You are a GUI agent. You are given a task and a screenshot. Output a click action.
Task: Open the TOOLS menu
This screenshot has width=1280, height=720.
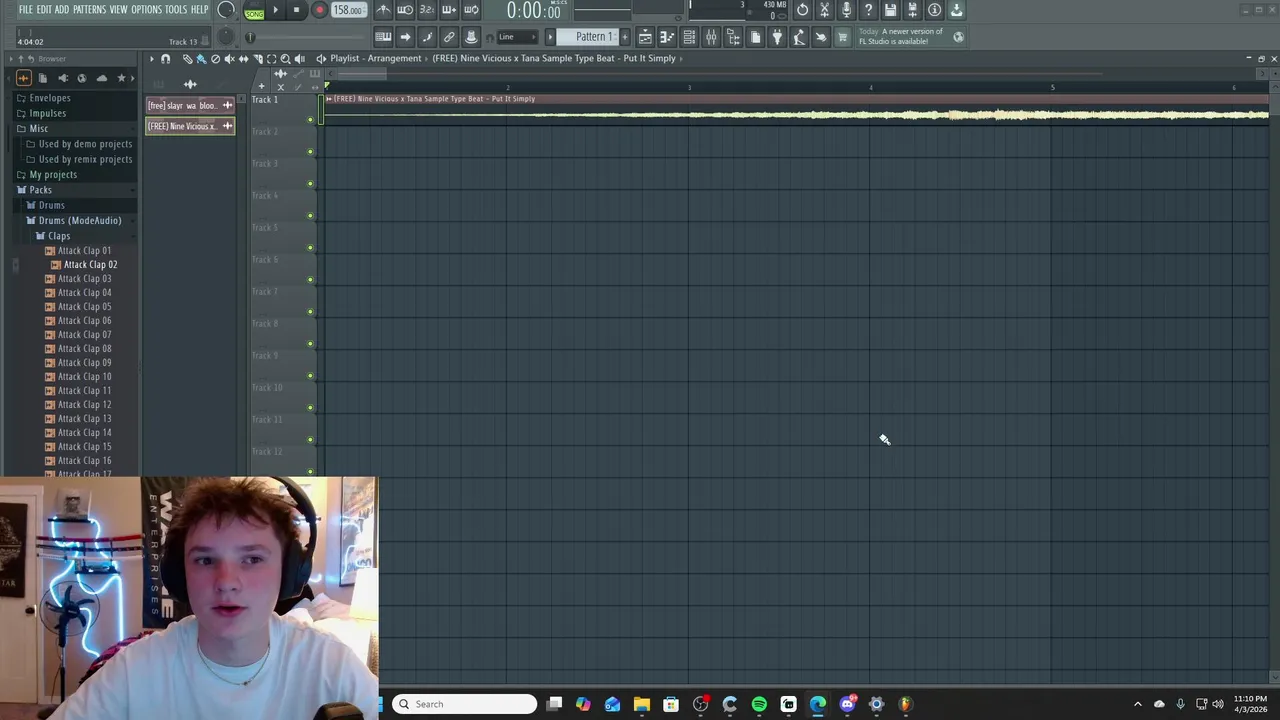pyautogui.click(x=176, y=10)
